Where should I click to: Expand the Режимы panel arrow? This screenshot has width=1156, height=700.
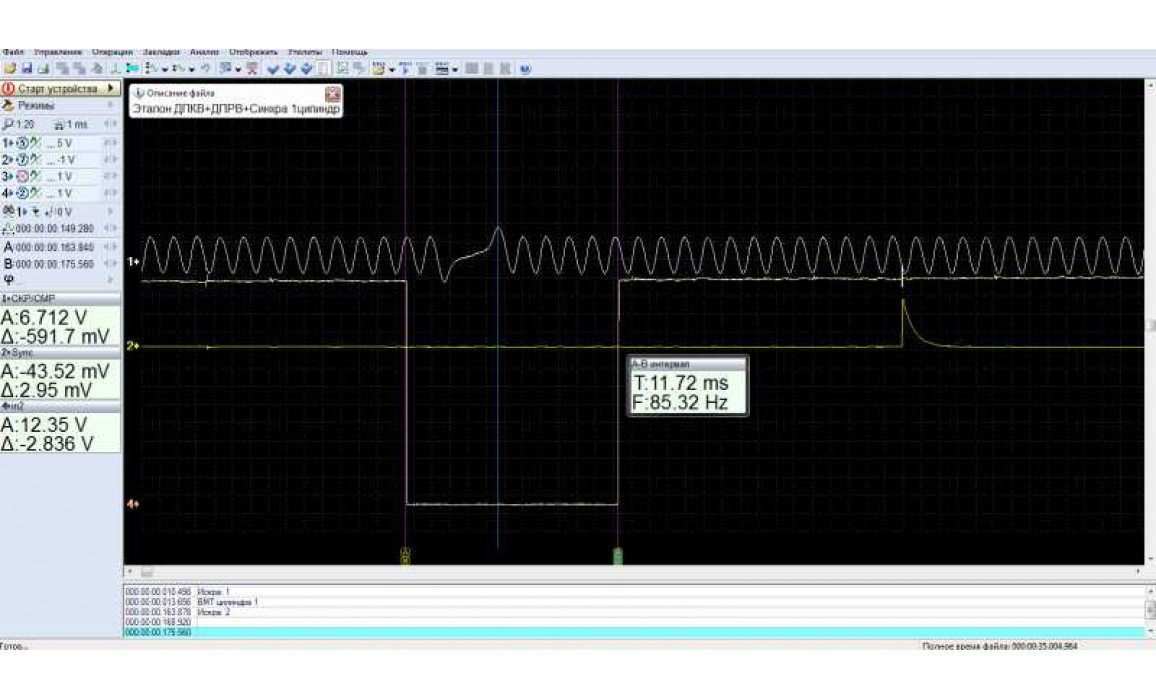[111, 105]
